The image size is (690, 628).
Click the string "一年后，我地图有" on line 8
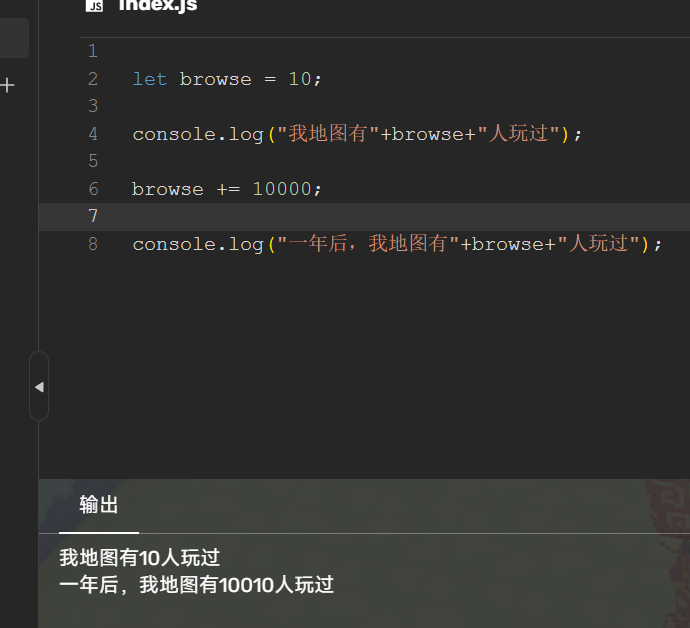(367, 244)
